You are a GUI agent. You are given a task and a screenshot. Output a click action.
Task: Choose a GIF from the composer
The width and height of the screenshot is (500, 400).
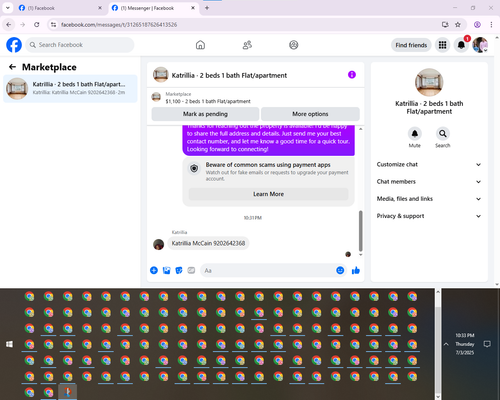tap(191, 270)
